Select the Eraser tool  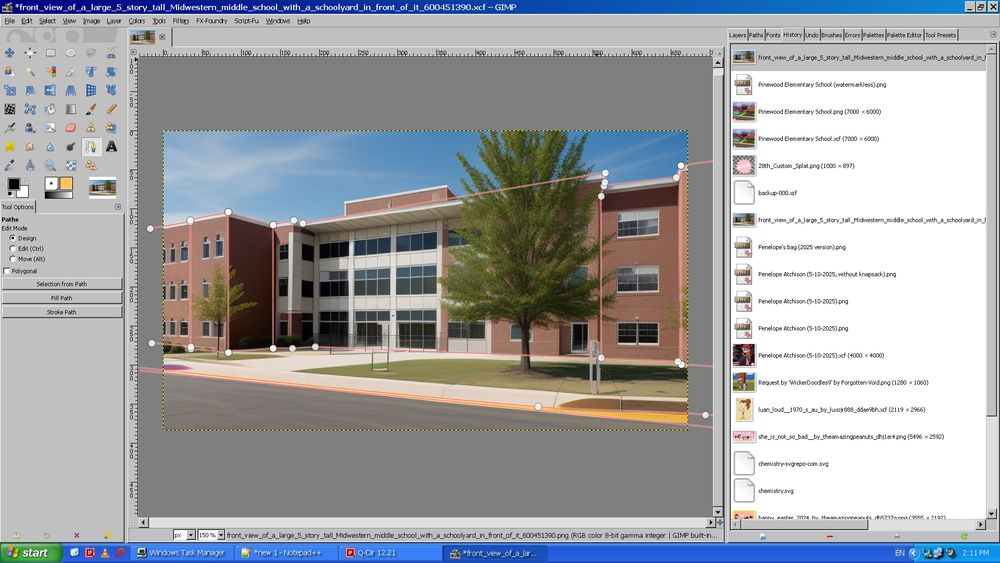71,128
